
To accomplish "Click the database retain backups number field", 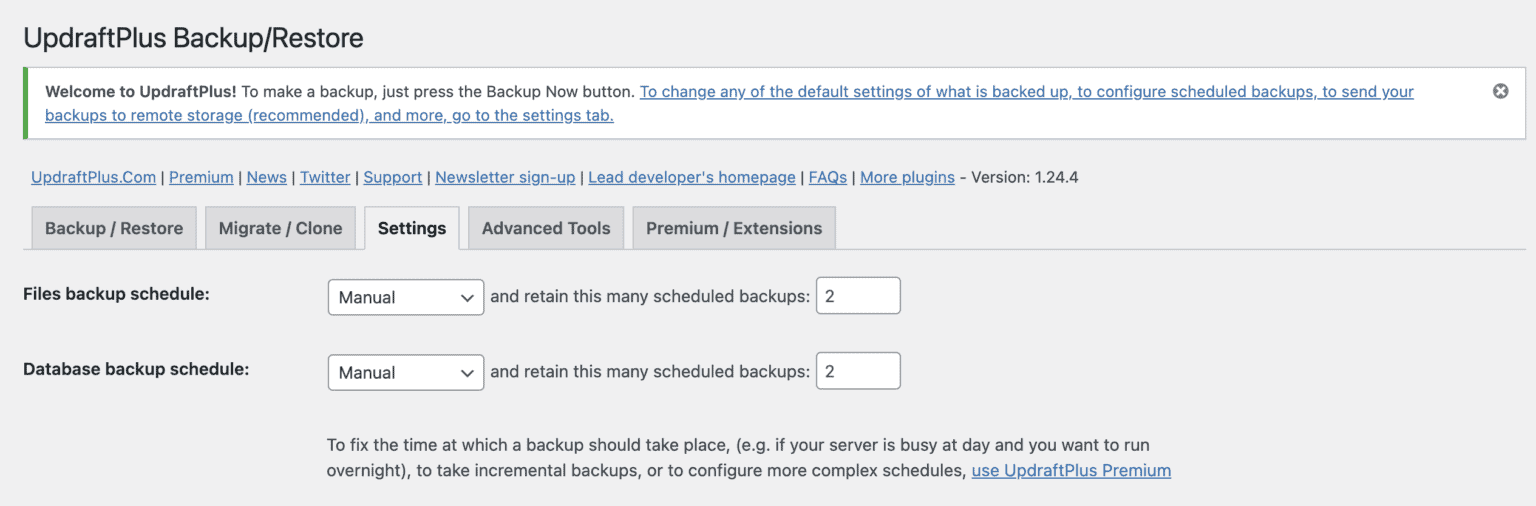I will tap(858, 371).
